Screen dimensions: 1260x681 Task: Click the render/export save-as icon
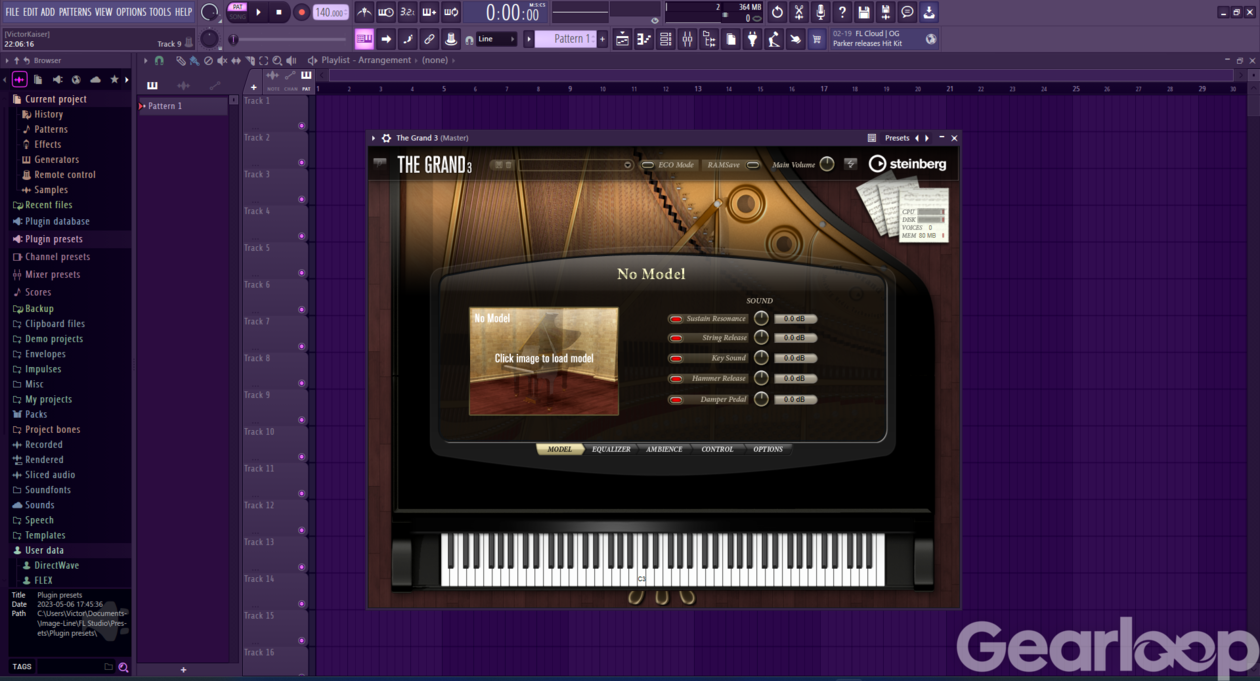[x=886, y=12]
